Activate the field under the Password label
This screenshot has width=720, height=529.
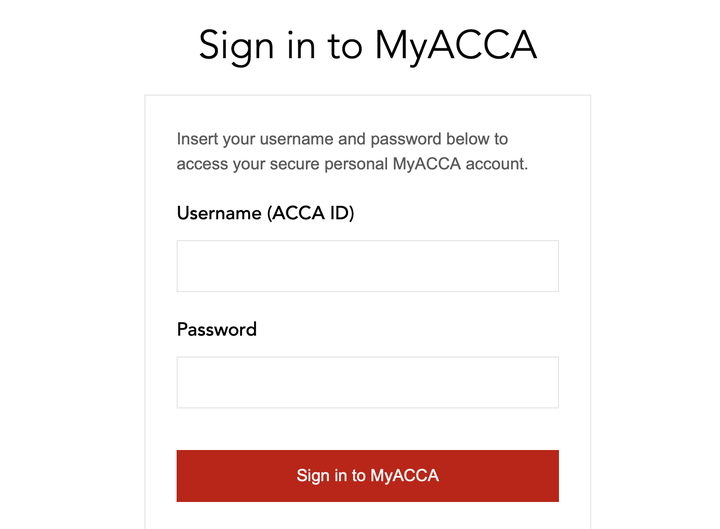pos(367,382)
